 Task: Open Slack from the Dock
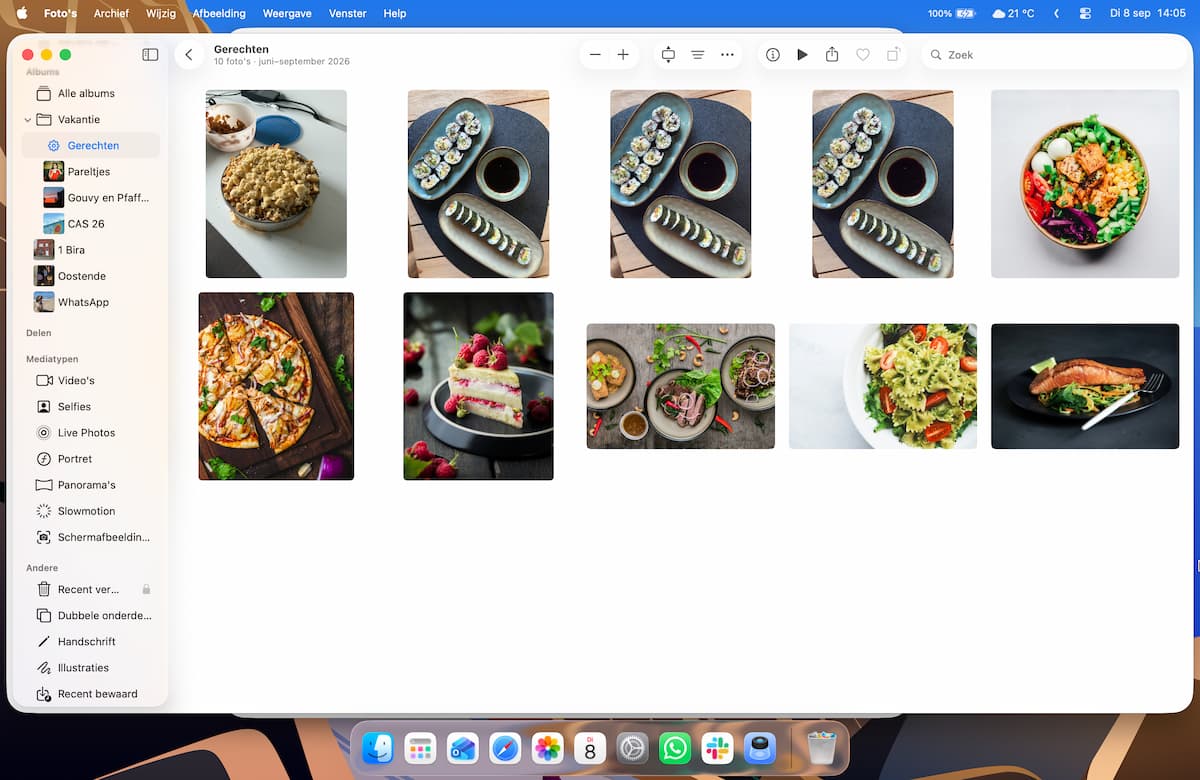pyautogui.click(x=717, y=748)
